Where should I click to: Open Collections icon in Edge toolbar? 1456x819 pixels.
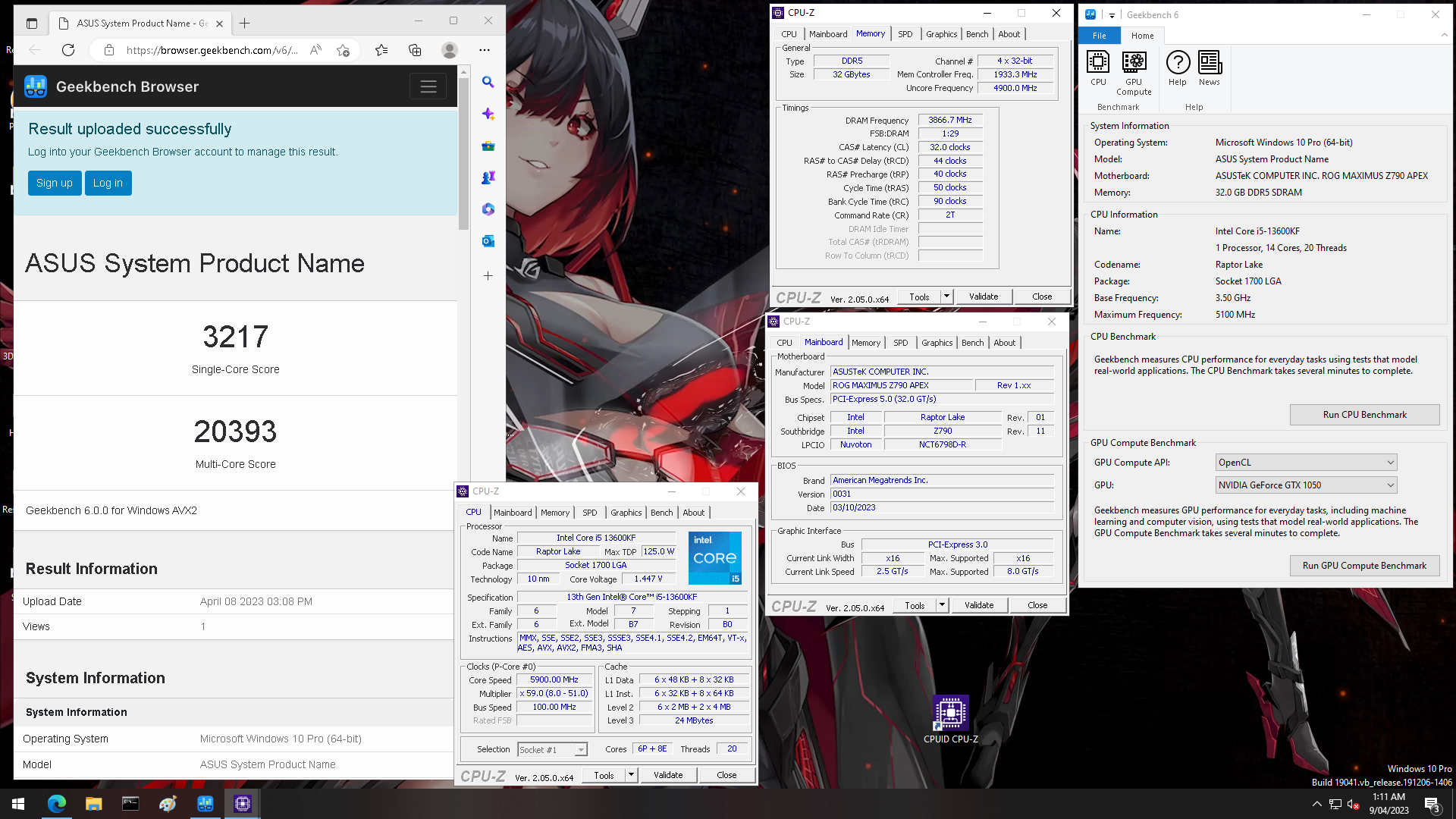pos(415,50)
